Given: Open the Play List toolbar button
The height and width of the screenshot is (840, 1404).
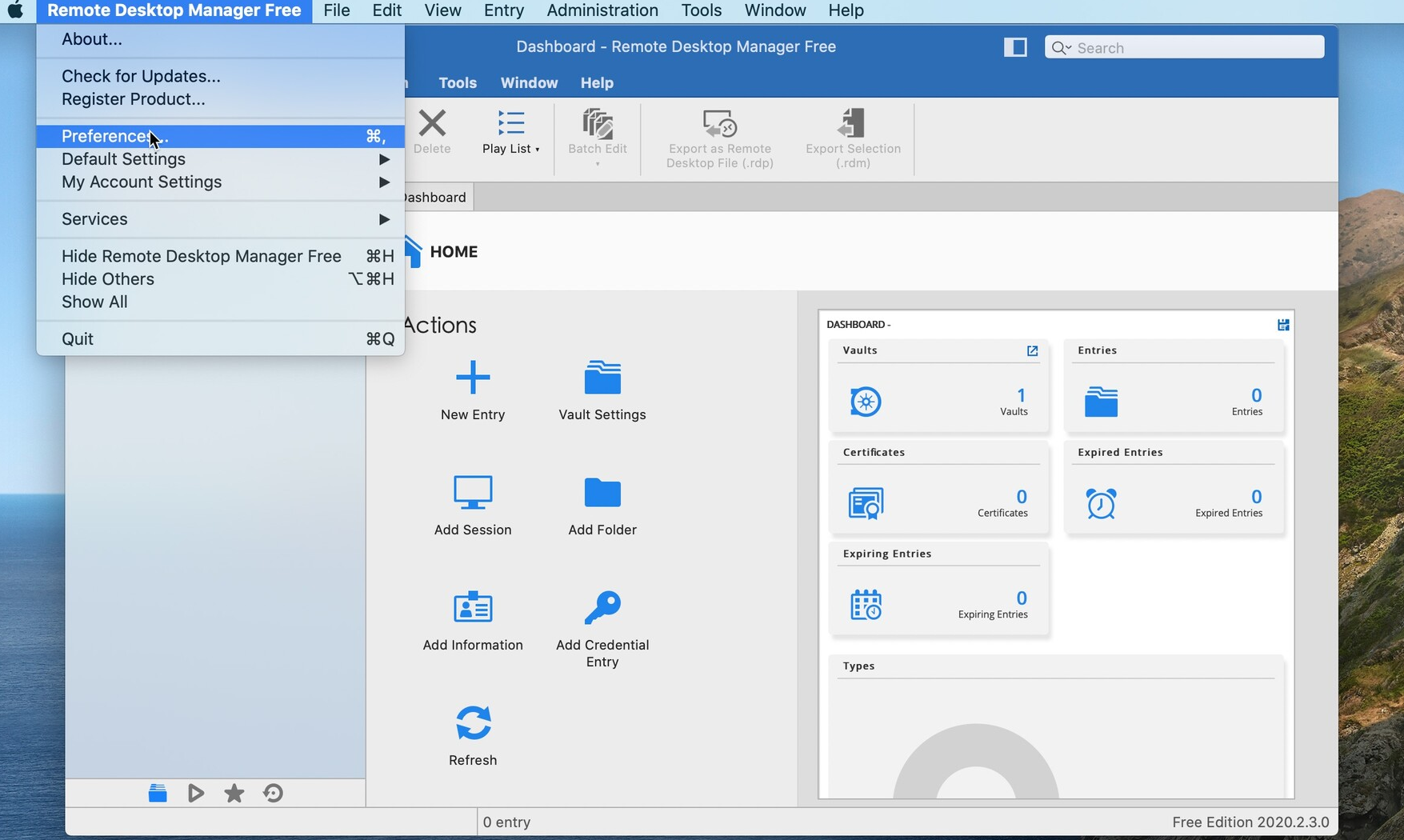Looking at the screenshot, I should pyautogui.click(x=511, y=133).
